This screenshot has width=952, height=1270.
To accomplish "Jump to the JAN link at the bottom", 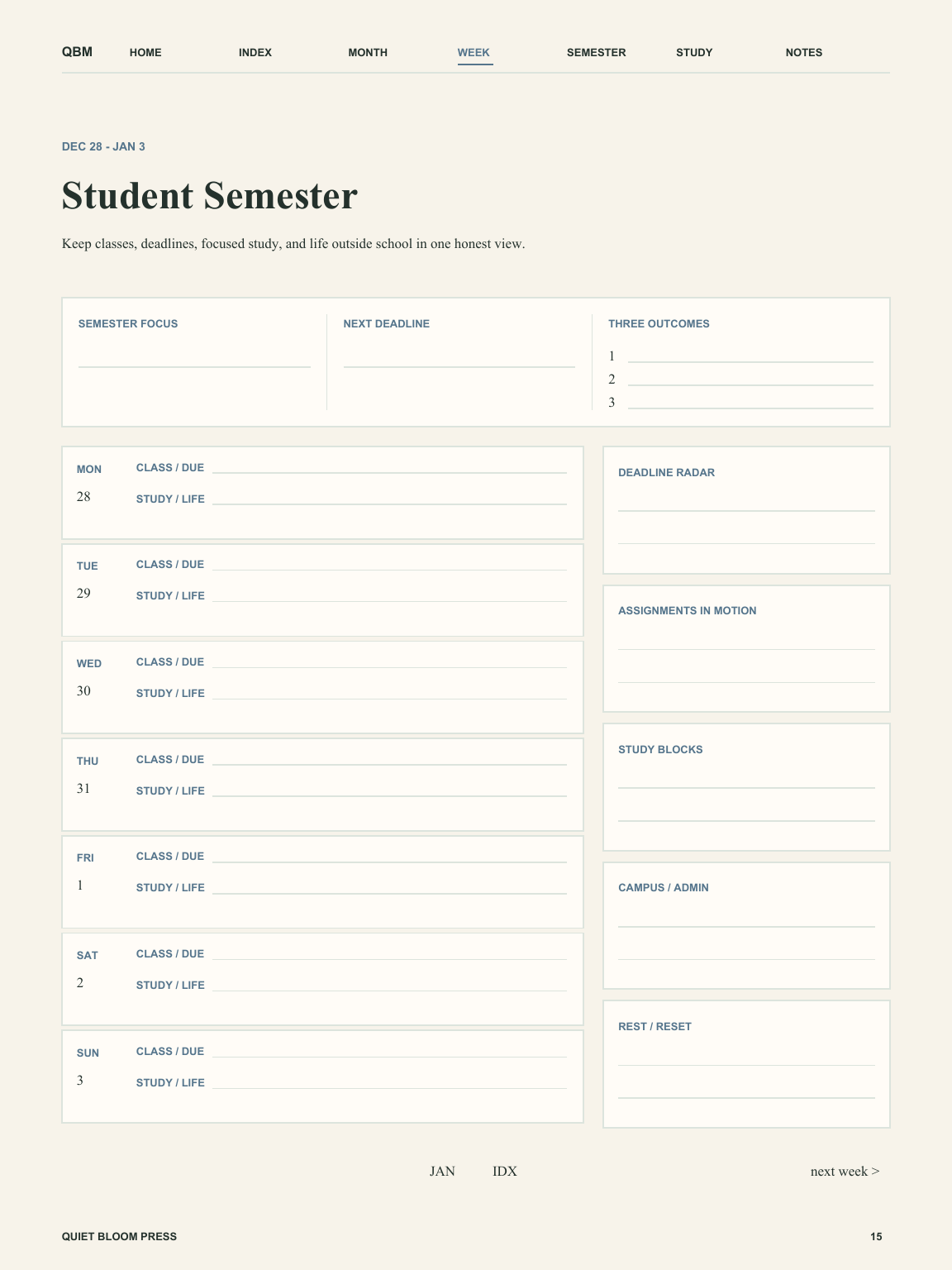I will (442, 1171).
